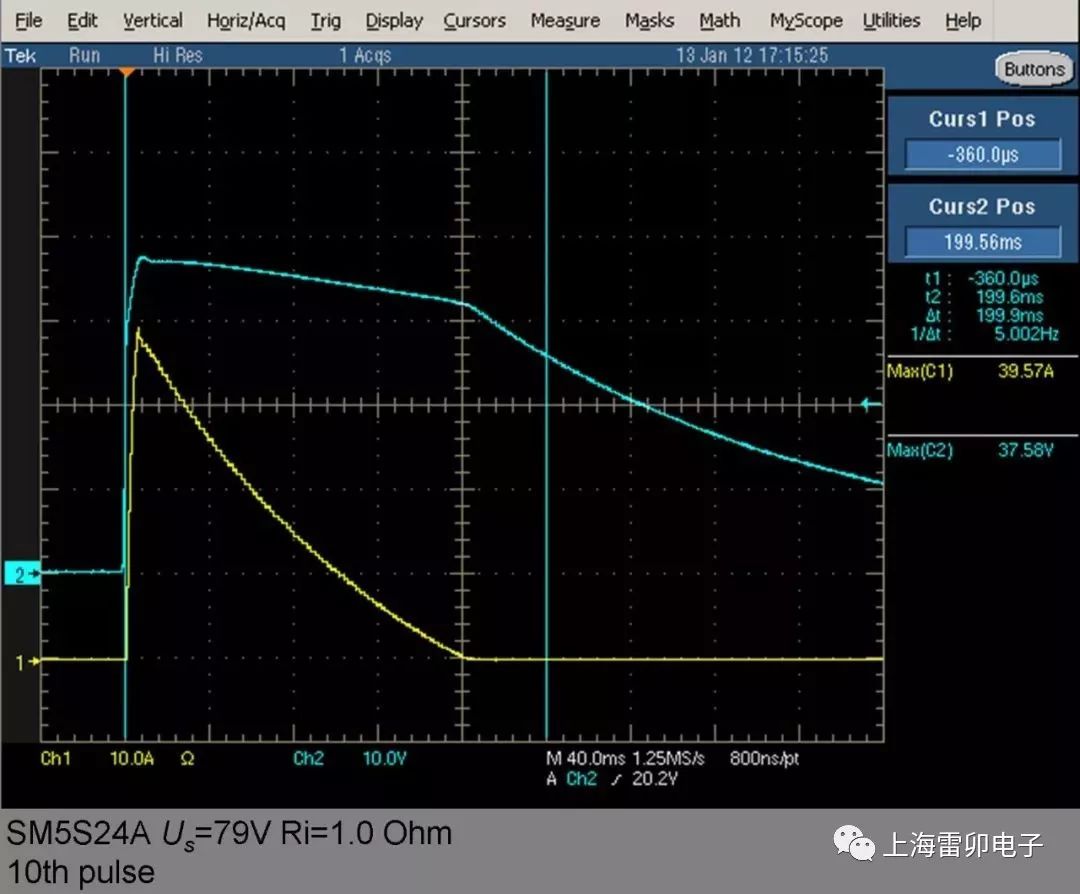
Task: Click the Ch1 channel badge in bottom readout
Action: click(57, 759)
